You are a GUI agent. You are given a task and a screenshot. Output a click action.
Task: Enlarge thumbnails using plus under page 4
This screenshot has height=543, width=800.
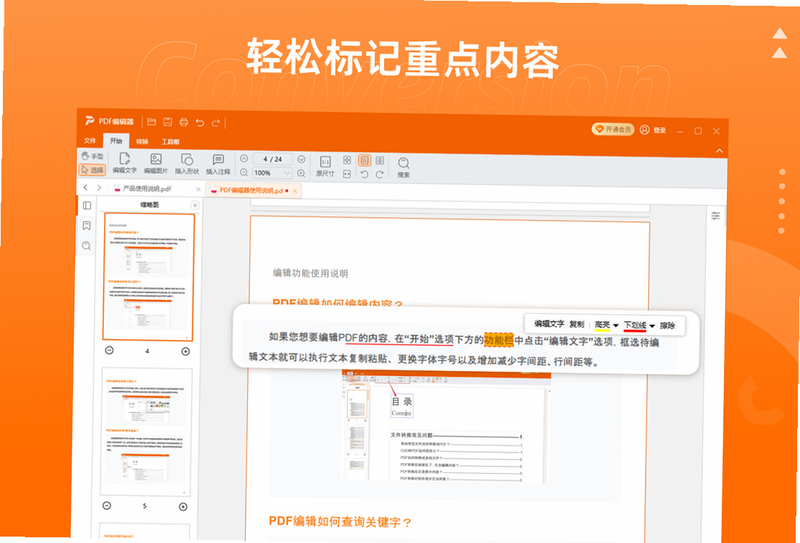186,352
